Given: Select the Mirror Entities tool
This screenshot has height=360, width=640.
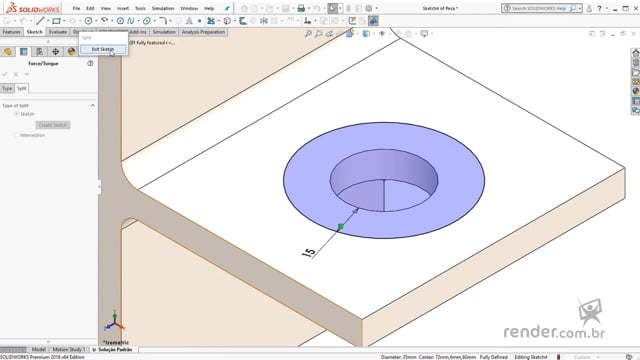Looking at the screenshot, I should point(264,21).
